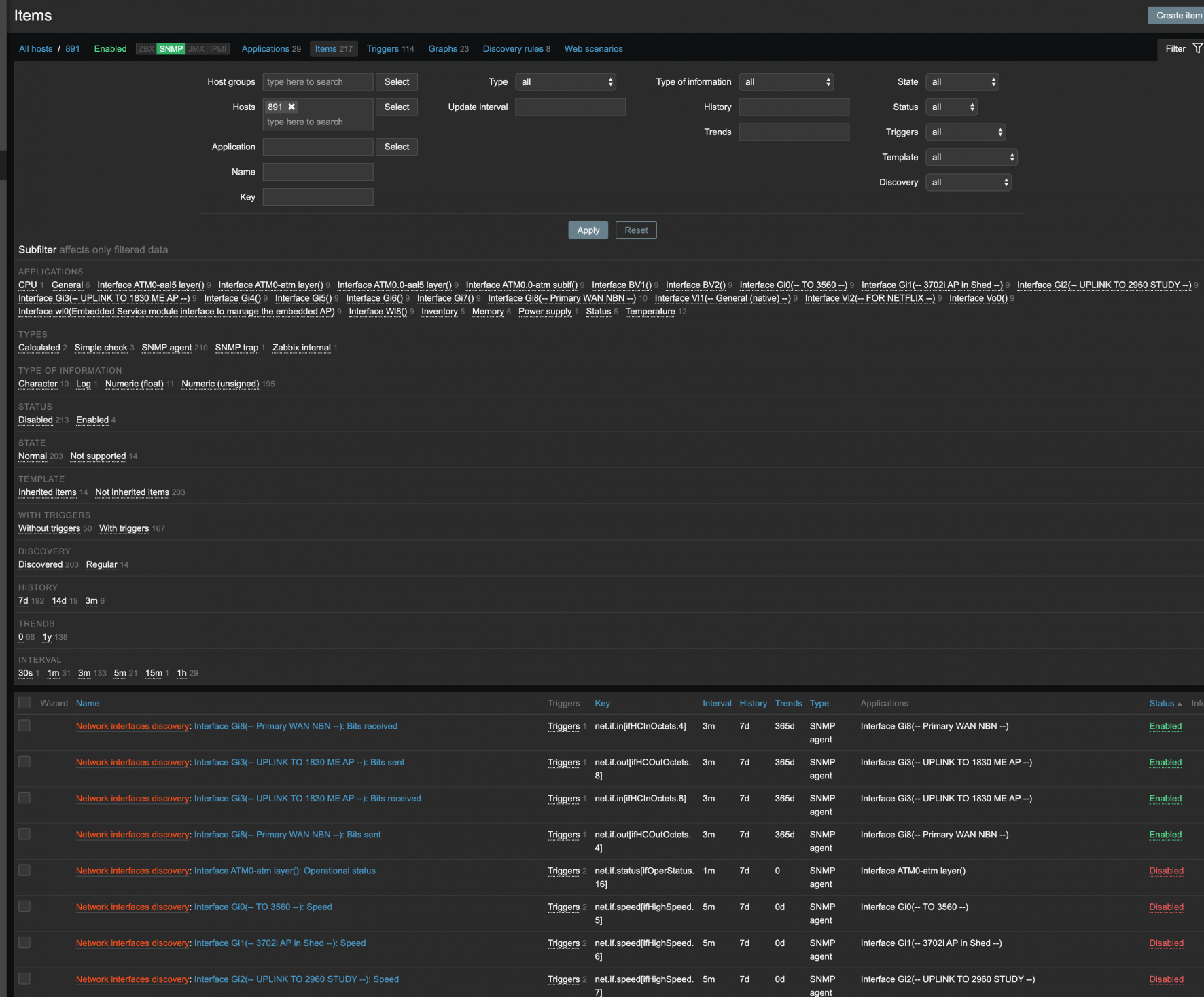Click the Status column sort arrow
Screen dimensions: 1204x997
pos(1180,704)
